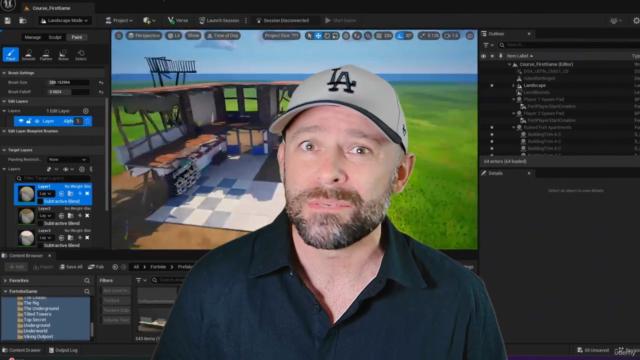Reset Brush Falloff to default arrow

101,92
